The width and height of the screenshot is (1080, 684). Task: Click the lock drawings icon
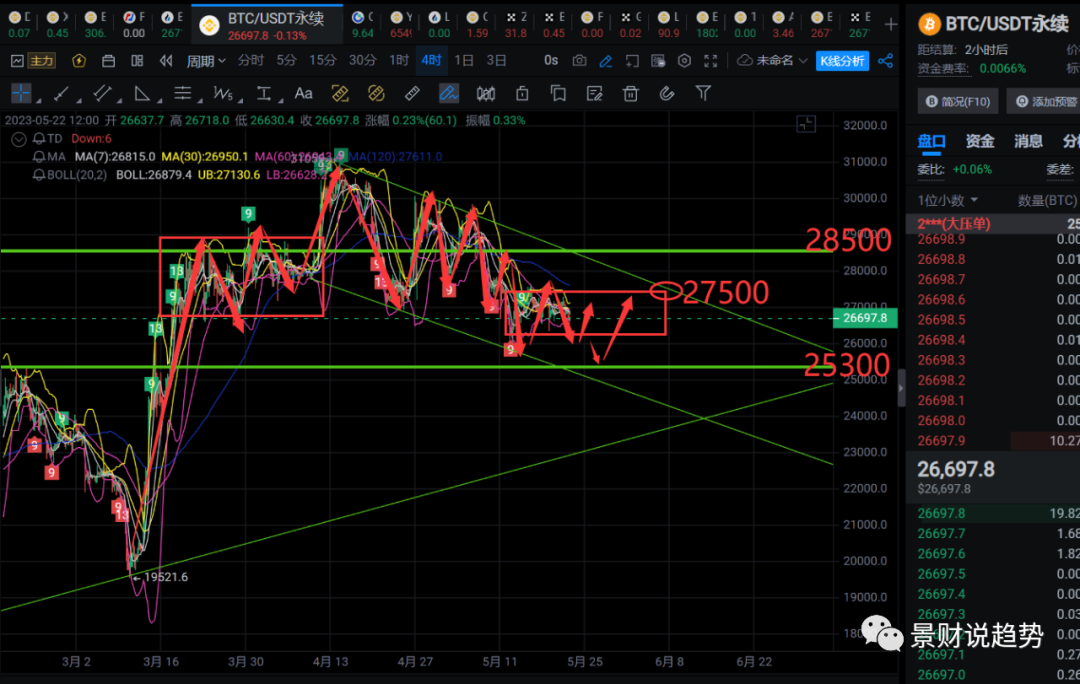click(x=522, y=93)
